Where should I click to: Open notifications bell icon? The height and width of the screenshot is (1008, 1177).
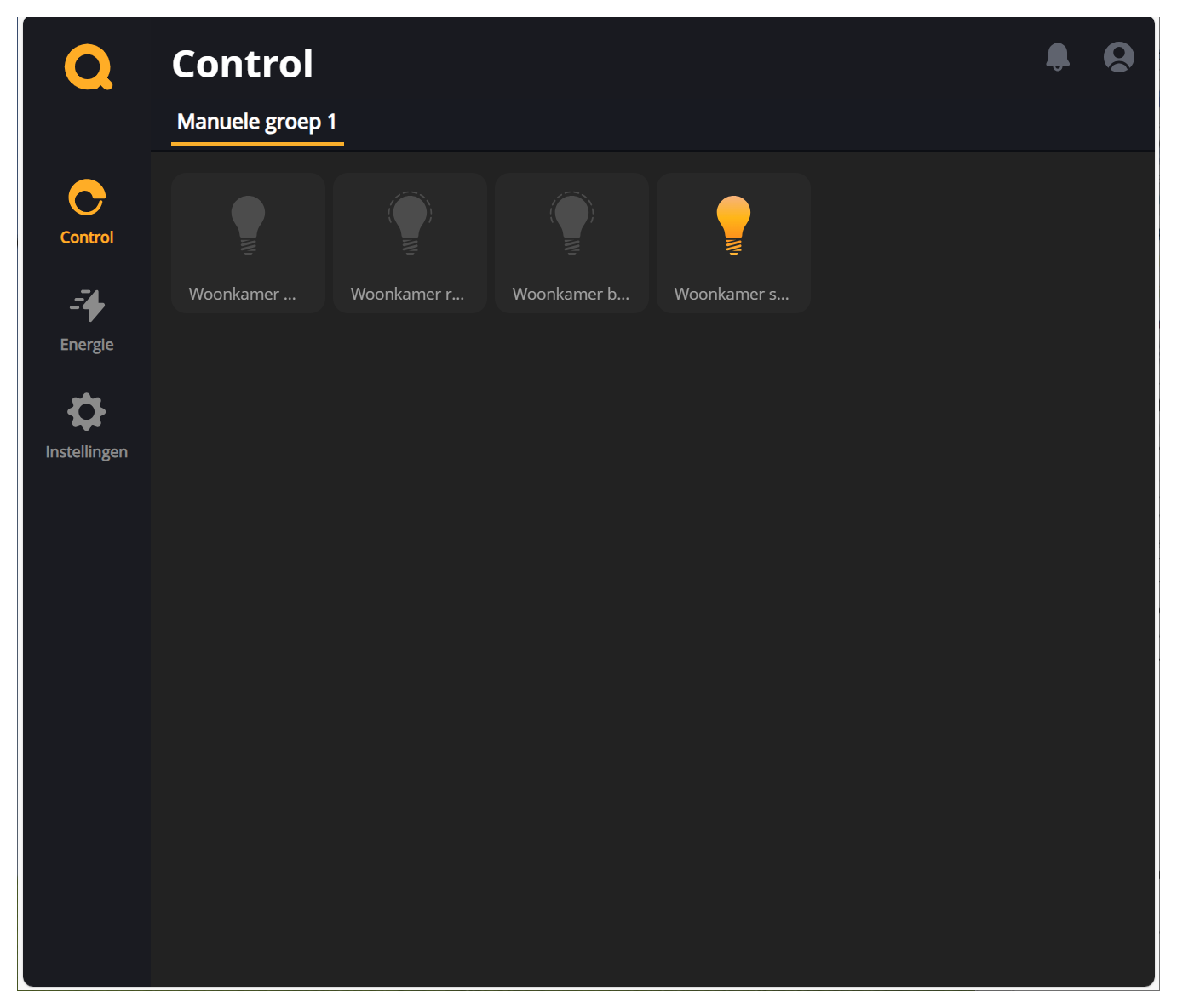(x=1058, y=57)
